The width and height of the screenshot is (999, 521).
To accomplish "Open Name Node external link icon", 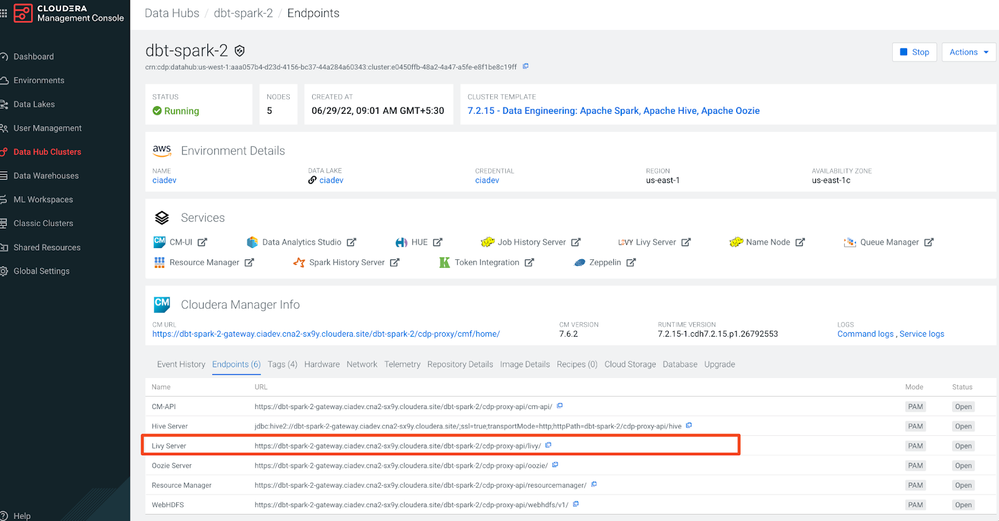I will (x=800, y=242).
